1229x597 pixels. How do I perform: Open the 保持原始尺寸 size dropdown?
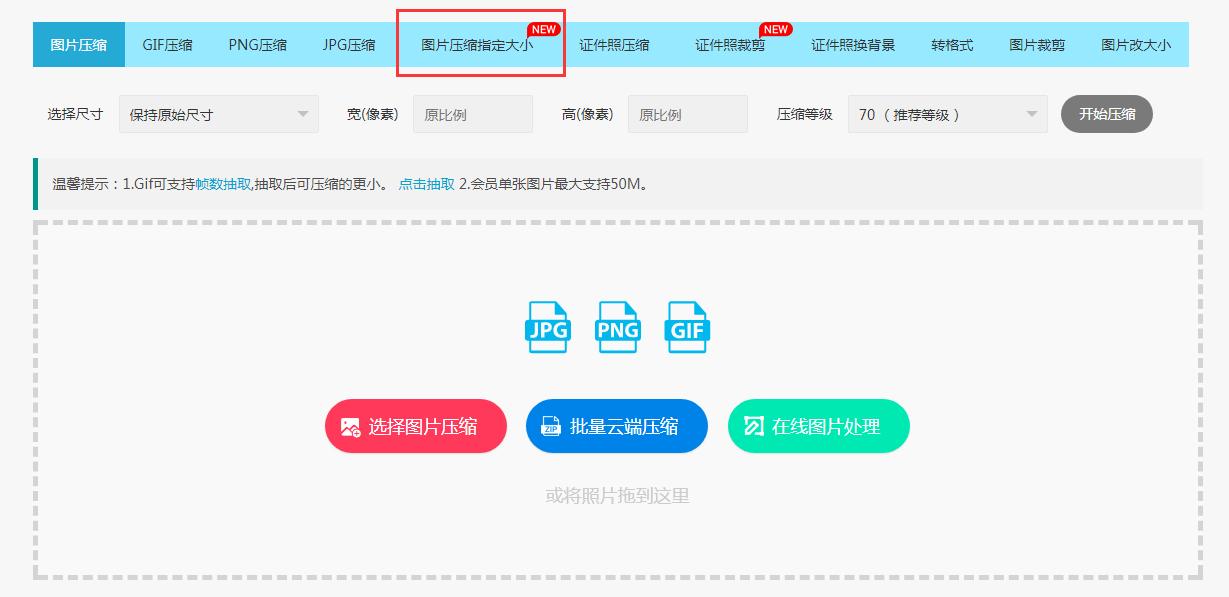pyautogui.click(x=218, y=113)
